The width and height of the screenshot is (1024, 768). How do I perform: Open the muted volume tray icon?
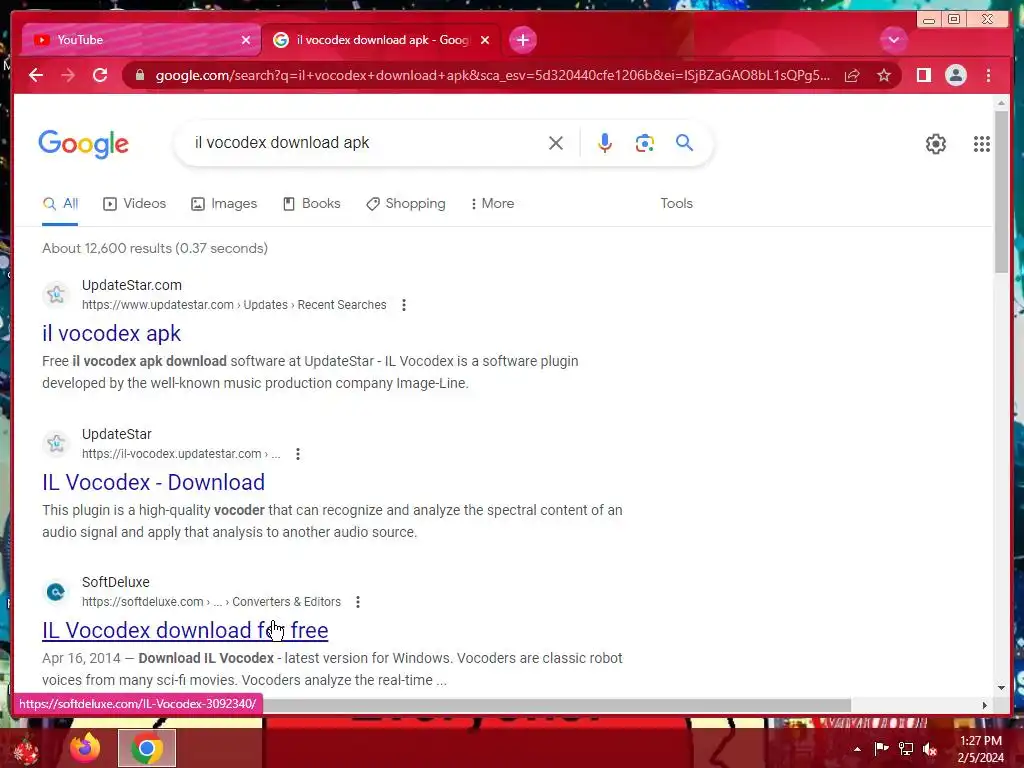(x=930, y=749)
